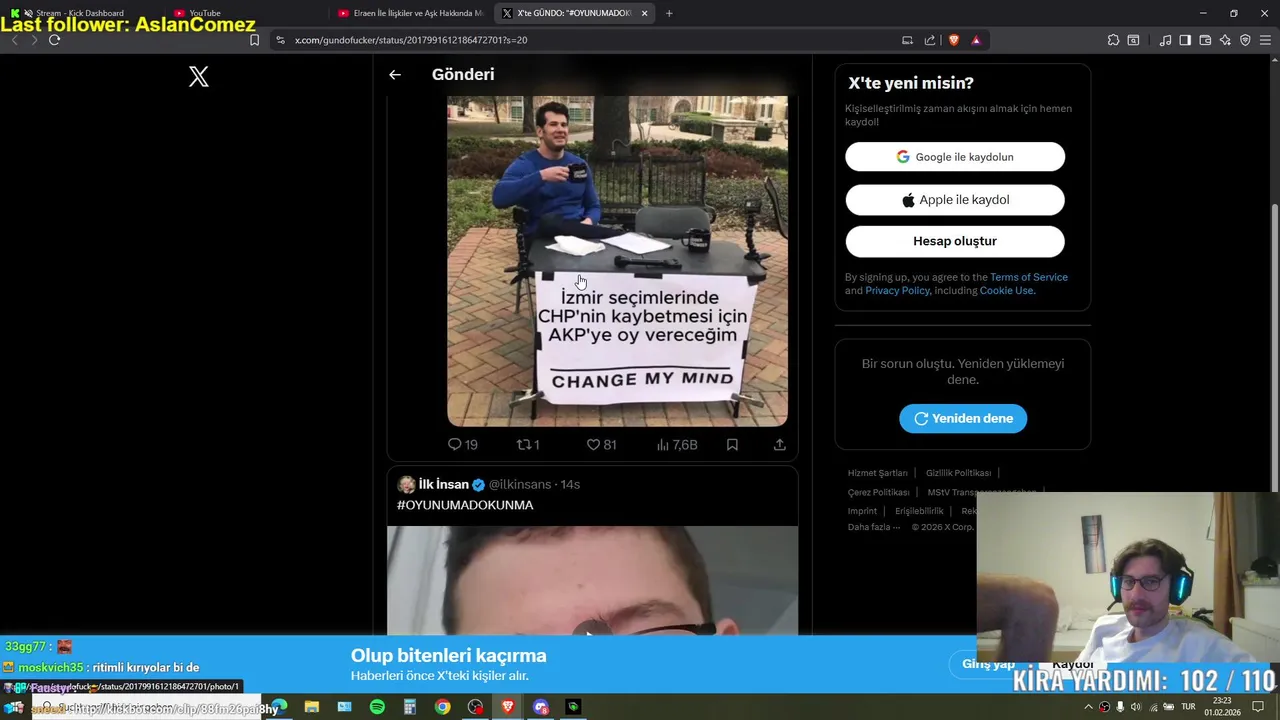This screenshot has width=1280, height=720.
Task: Click the share page icon in address bar
Action: coord(930,40)
